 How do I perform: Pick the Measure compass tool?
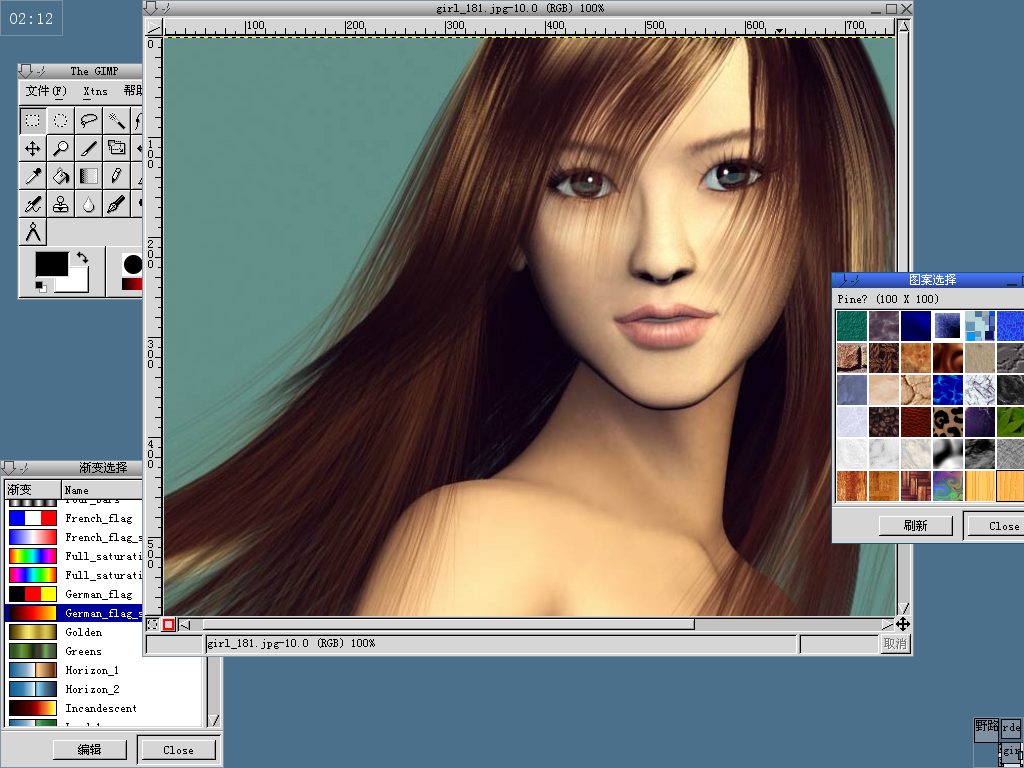click(33, 233)
